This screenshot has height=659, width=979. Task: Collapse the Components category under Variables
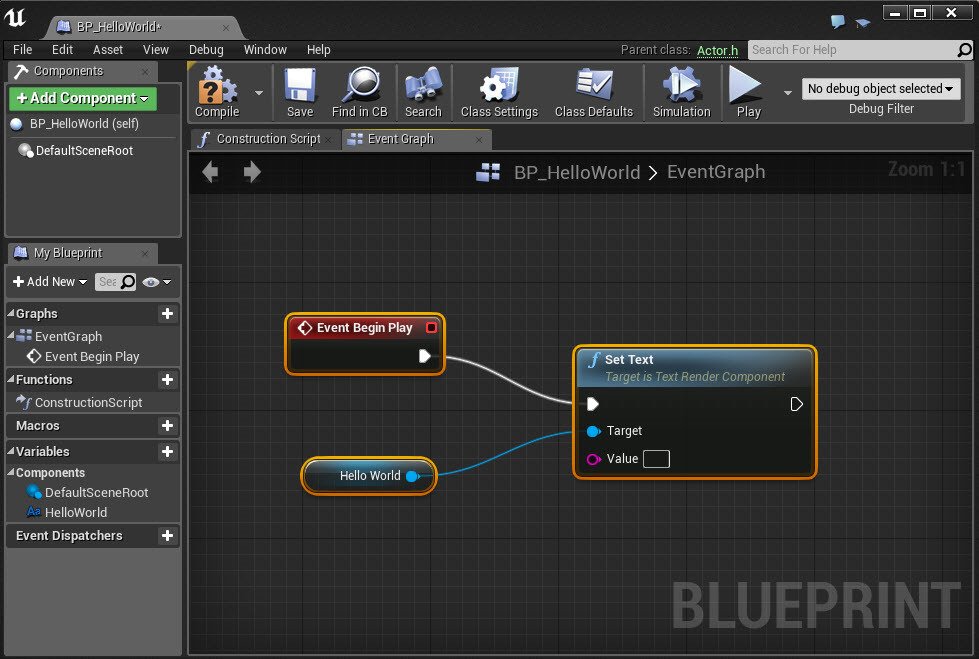point(10,473)
